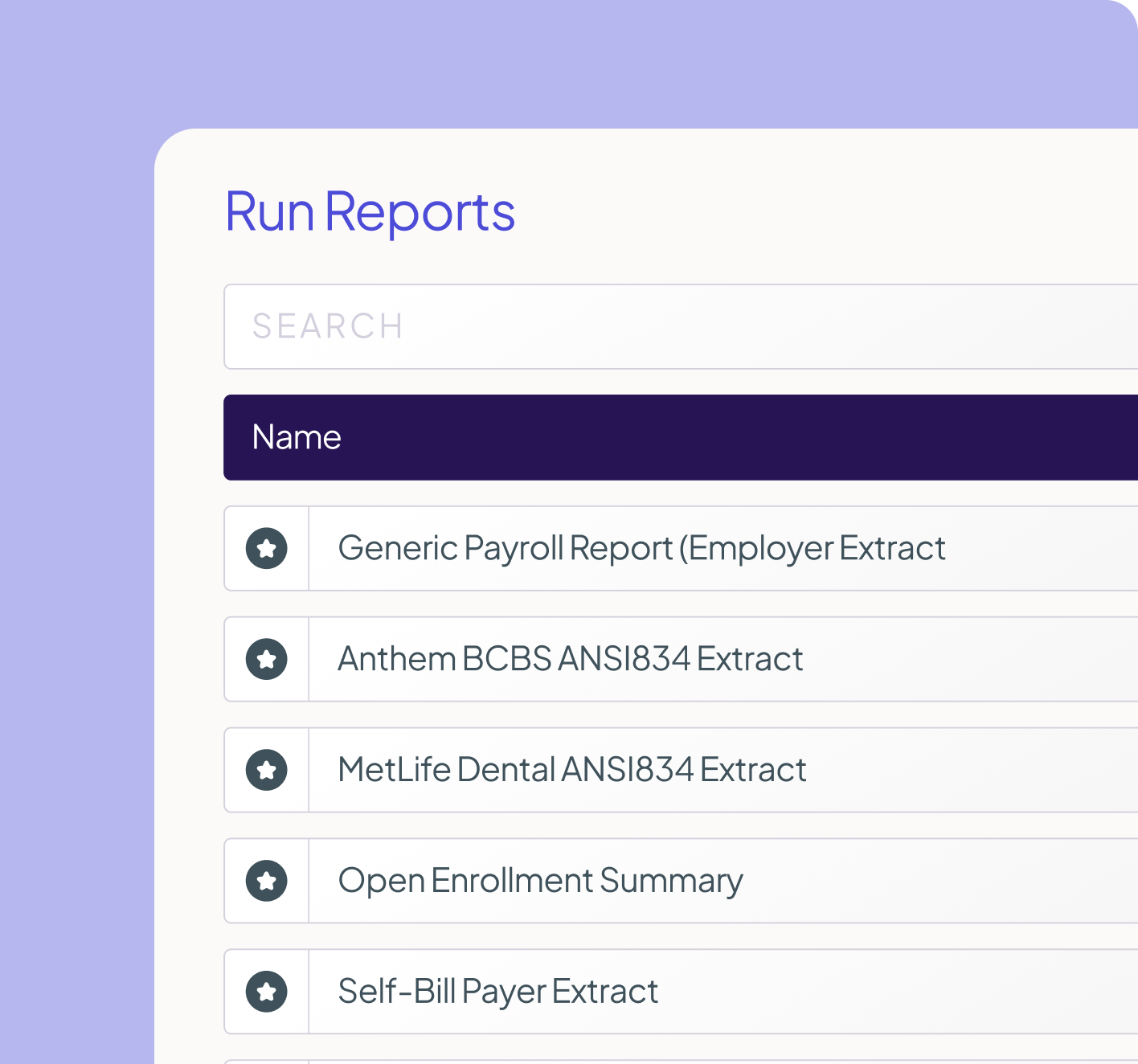Sort by the Name column header
The height and width of the screenshot is (1064, 1138).
[297, 438]
